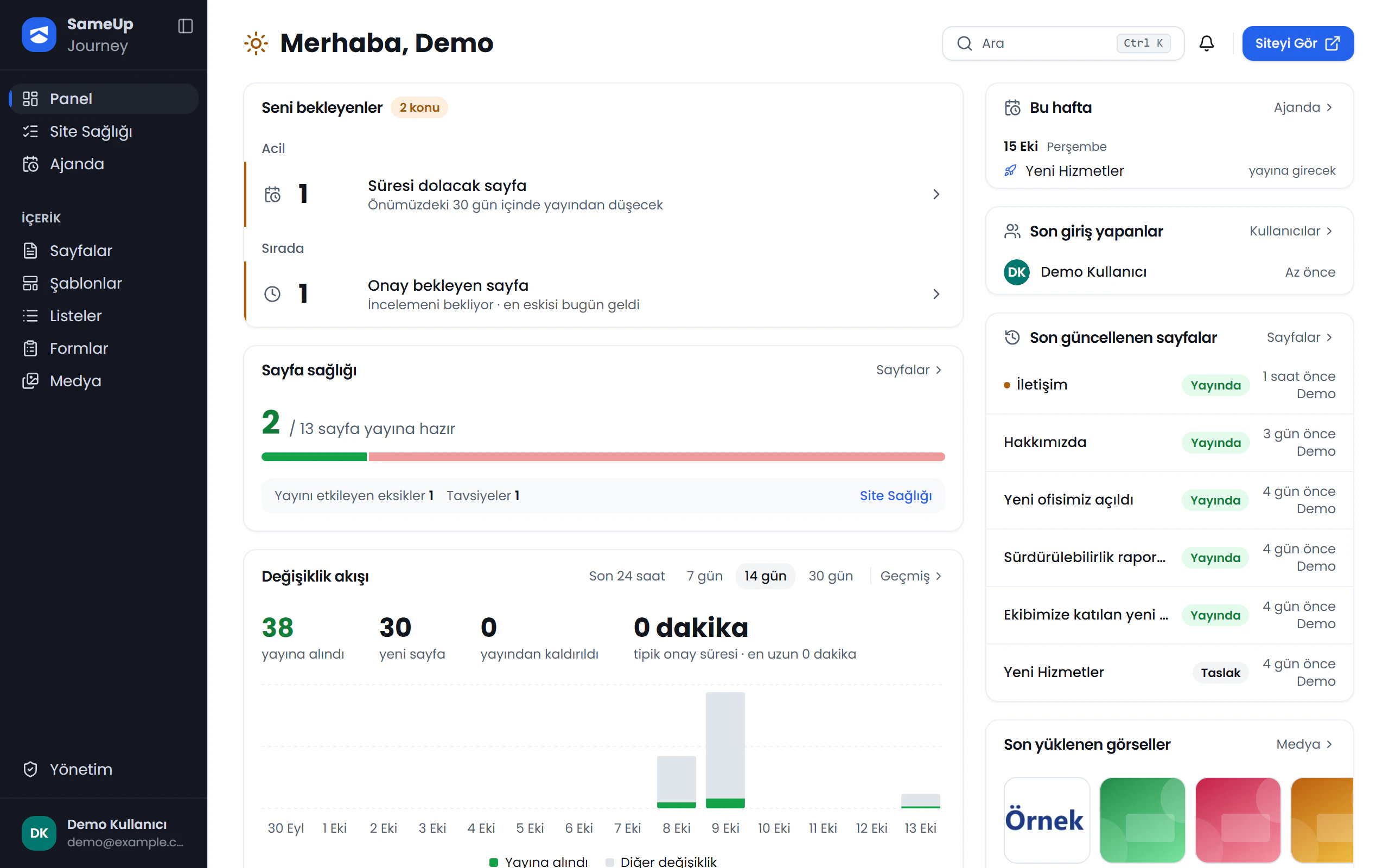The image size is (1389, 868).
Task: Open the green image thumbnail
Action: [x=1142, y=820]
